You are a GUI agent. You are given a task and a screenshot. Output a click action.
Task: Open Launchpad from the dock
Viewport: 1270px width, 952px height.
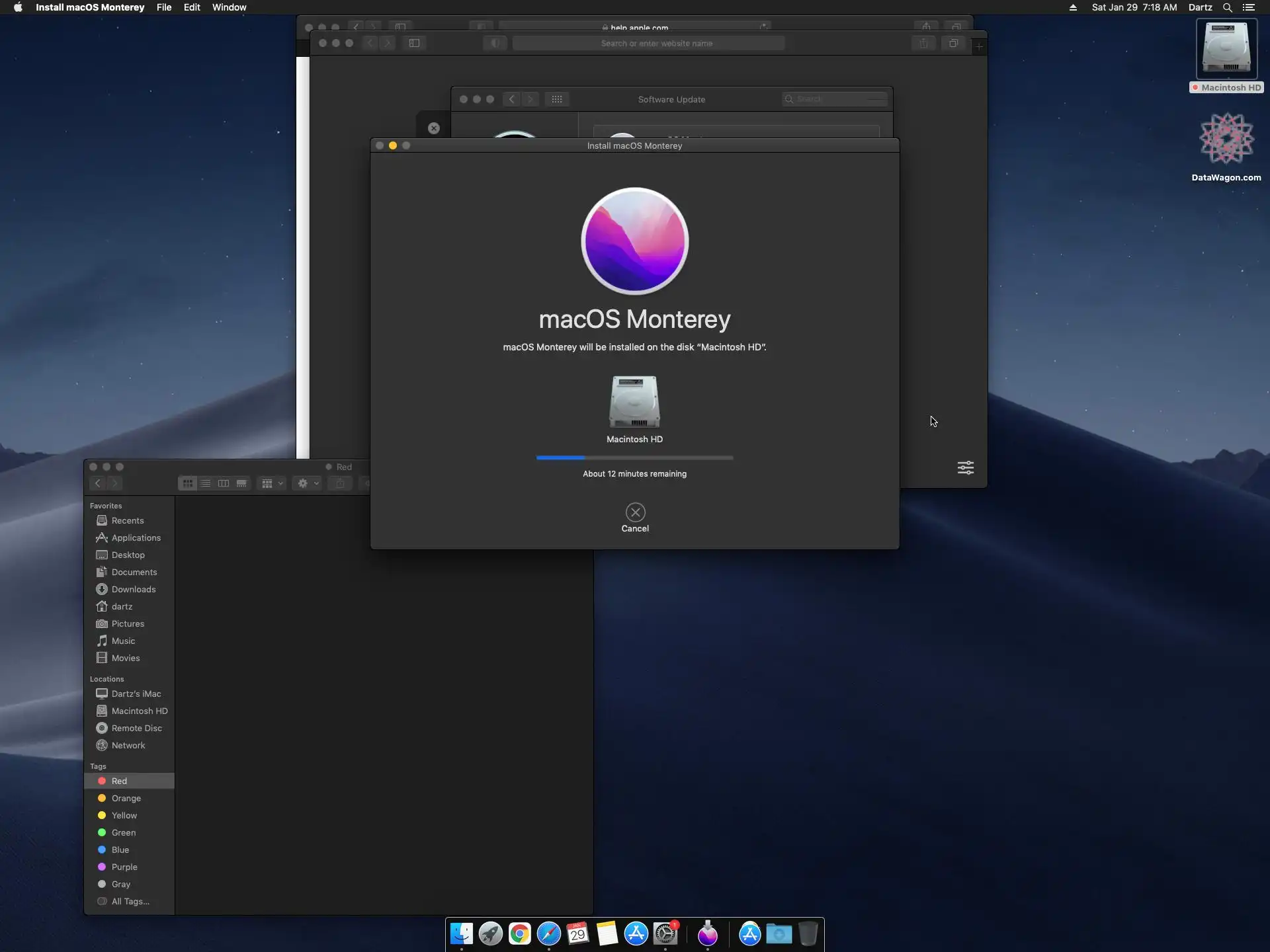490,933
